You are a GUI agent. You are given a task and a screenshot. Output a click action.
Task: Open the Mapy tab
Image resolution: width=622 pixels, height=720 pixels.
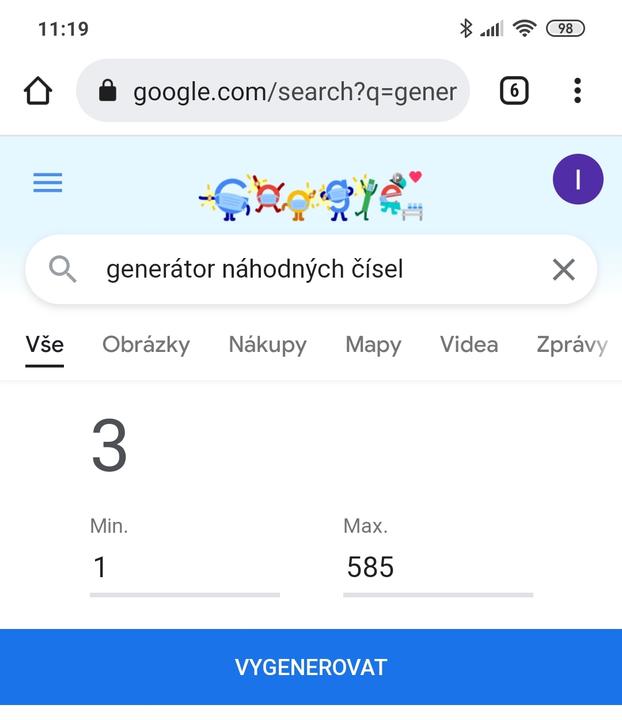click(373, 345)
